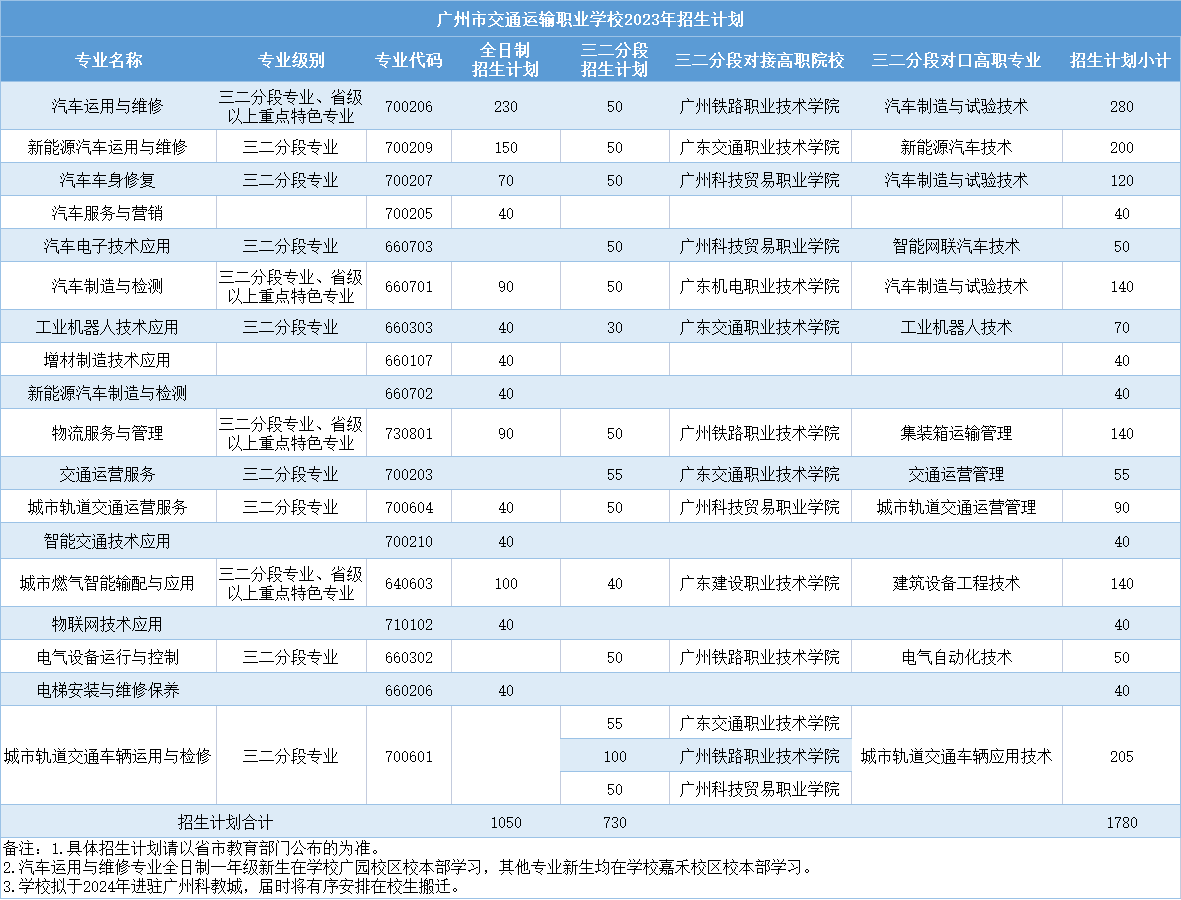Viewport: 1181px width, 900px height.
Task: Select major code 700604
Action: pos(409,508)
